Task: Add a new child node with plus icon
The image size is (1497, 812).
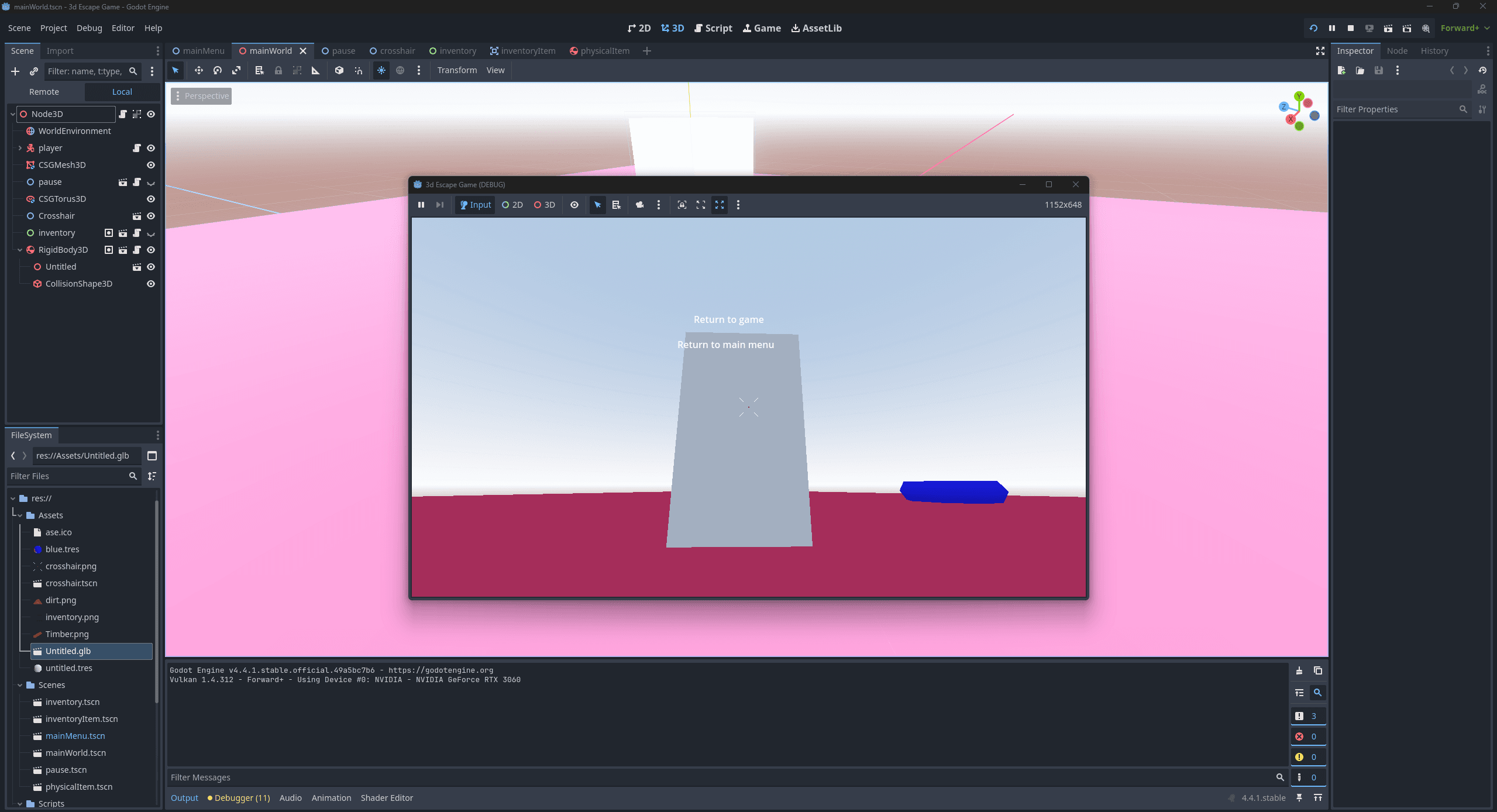Action: pos(15,71)
